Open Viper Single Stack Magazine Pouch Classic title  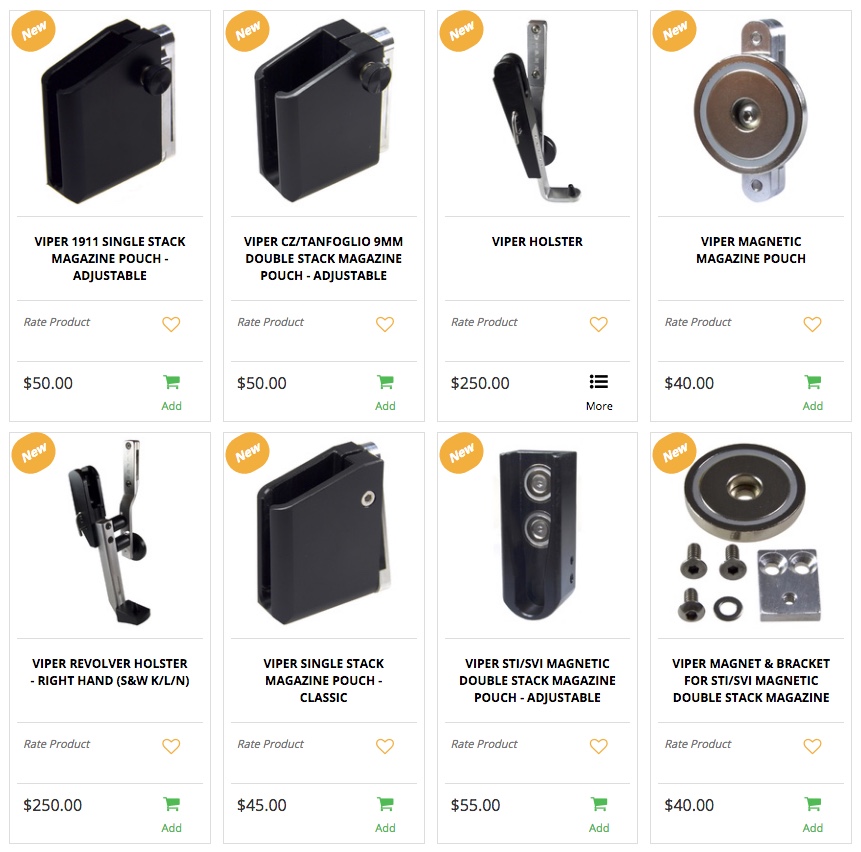point(323,680)
